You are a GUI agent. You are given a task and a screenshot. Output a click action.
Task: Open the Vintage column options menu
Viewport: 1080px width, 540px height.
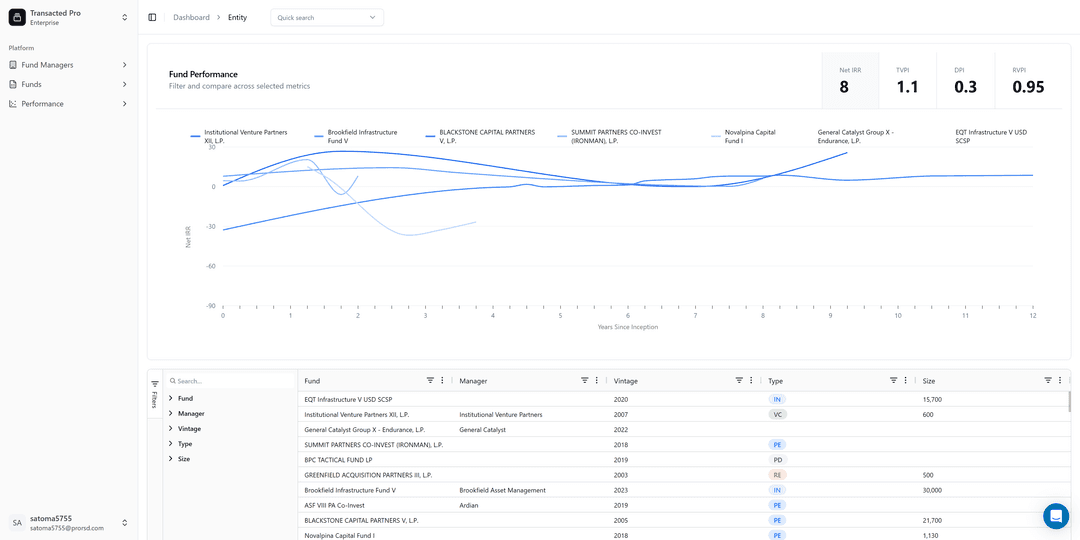[751, 380]
